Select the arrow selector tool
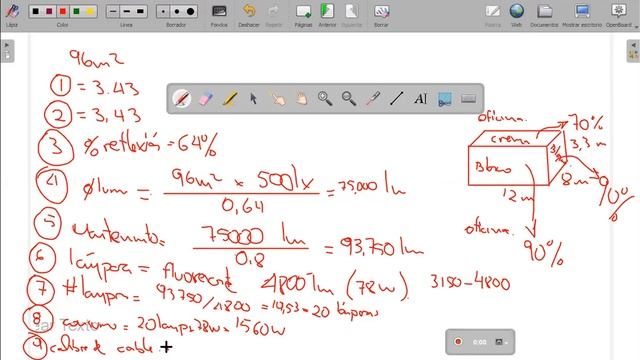Screen dimensions: 640x360 pos(253,99)
